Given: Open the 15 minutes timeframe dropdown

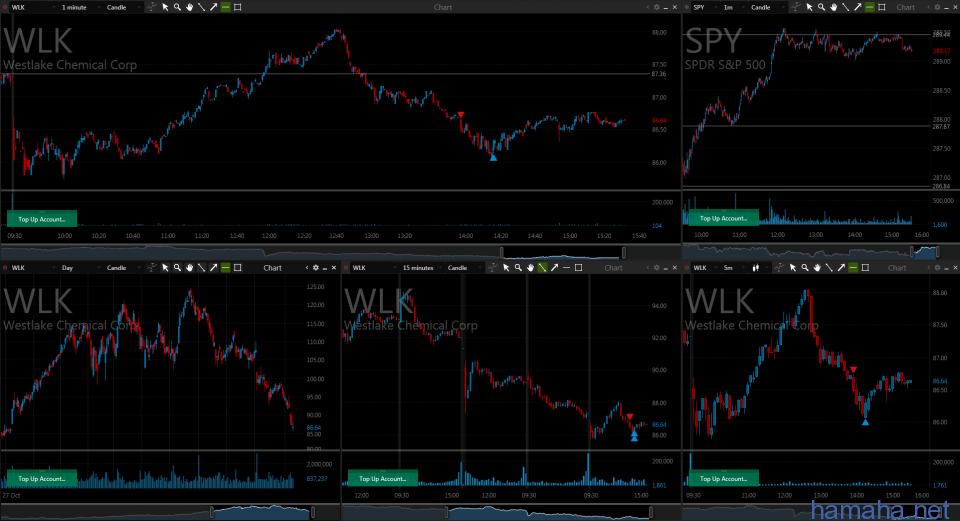Looking at the screenshot, I should pyautogui.click(x=422, y=268).
